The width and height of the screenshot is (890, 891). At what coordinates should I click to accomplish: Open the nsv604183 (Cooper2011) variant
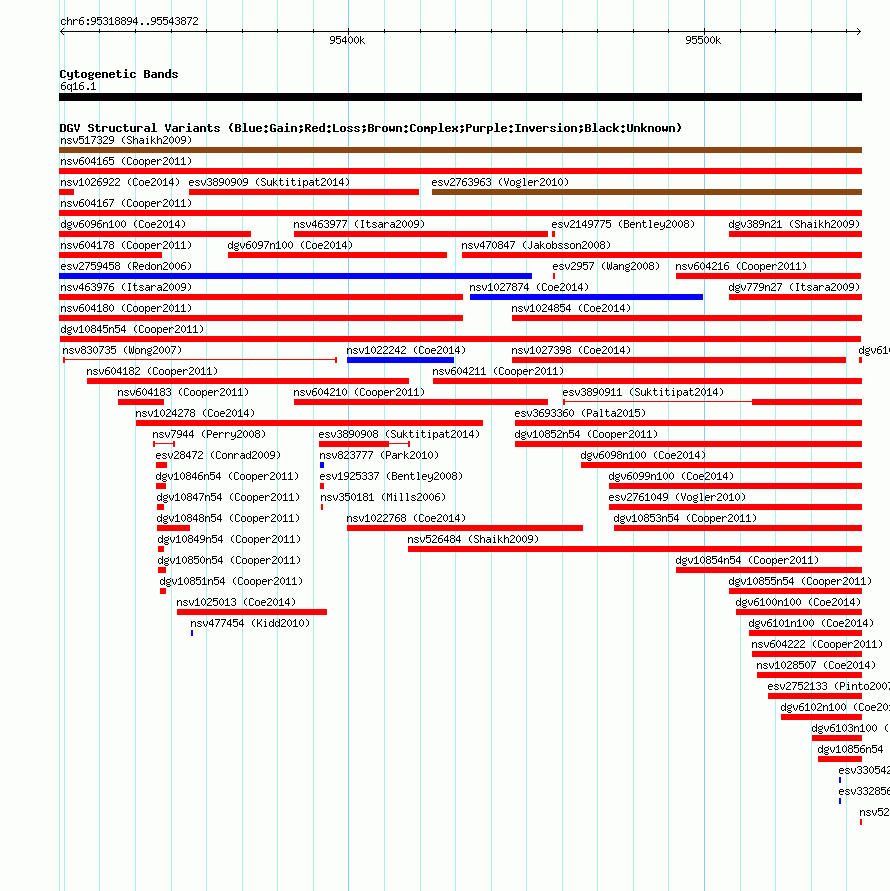pyautogui.click(x=183, y=393)
